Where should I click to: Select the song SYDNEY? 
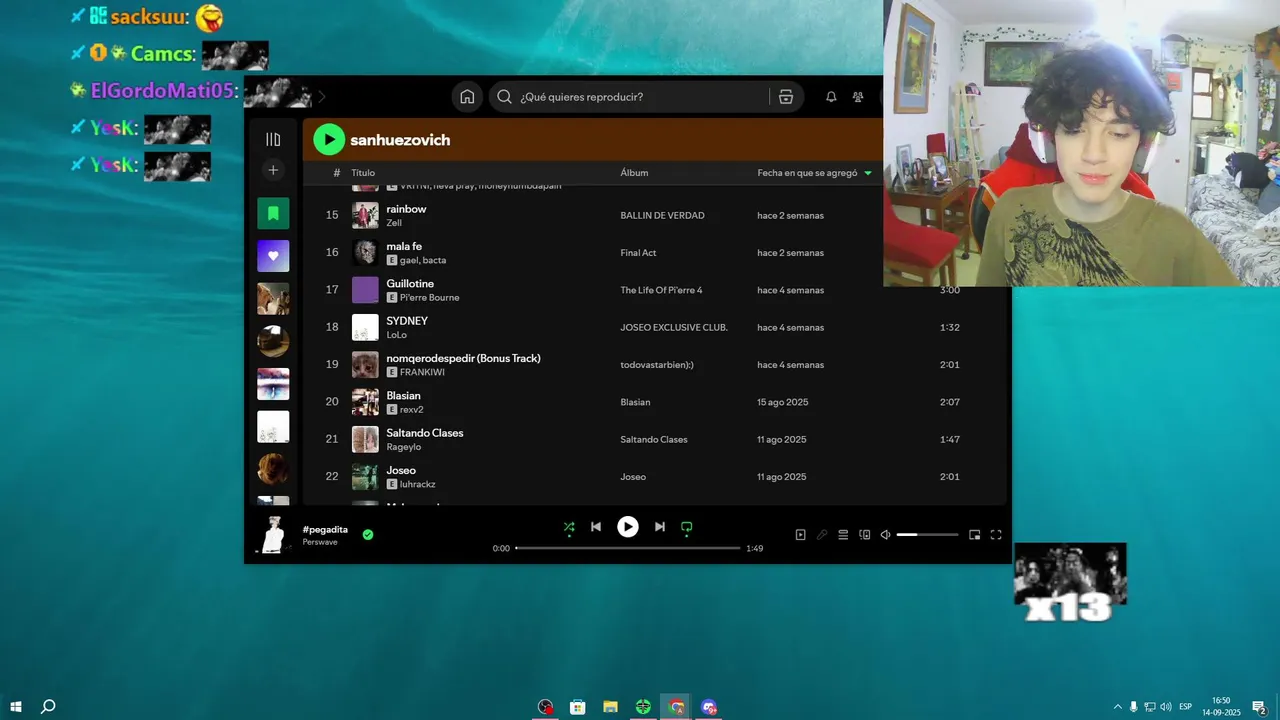(407, 321)
